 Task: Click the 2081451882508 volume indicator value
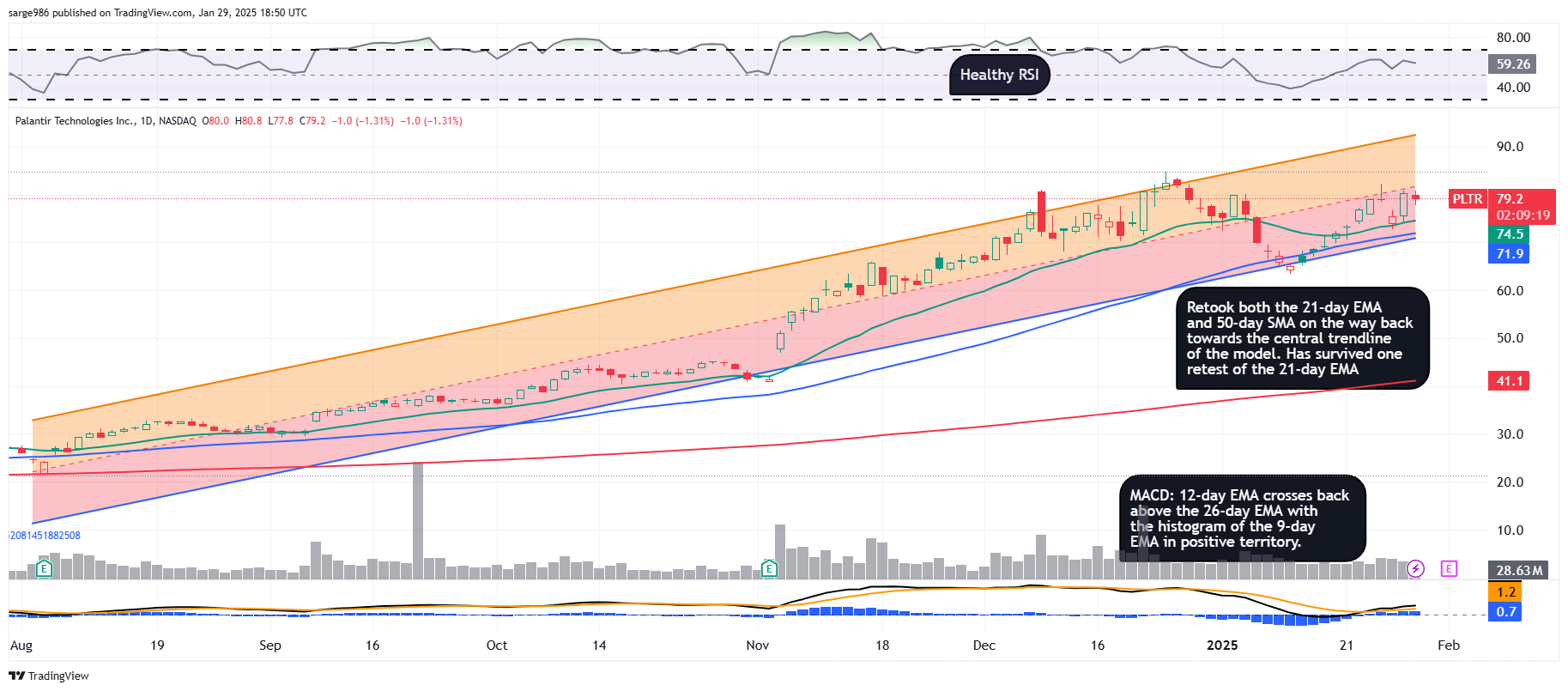point(45,536)
